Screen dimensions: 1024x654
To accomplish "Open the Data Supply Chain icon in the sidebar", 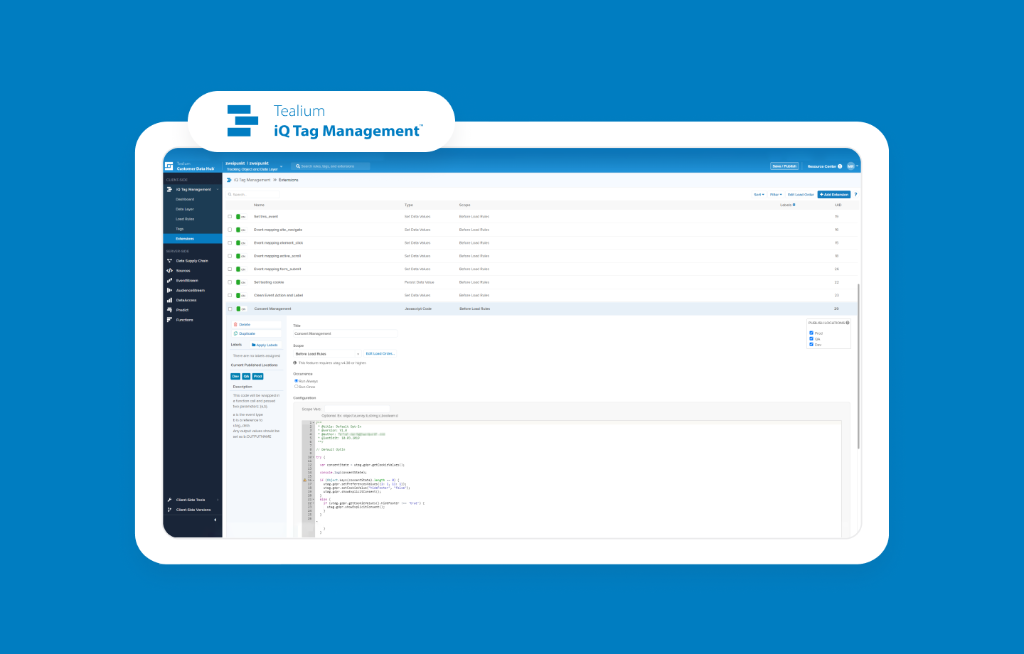I will click(x=169, y=261).
